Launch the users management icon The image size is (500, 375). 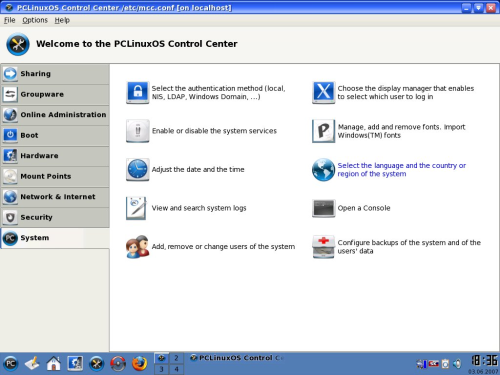point(137,247)
